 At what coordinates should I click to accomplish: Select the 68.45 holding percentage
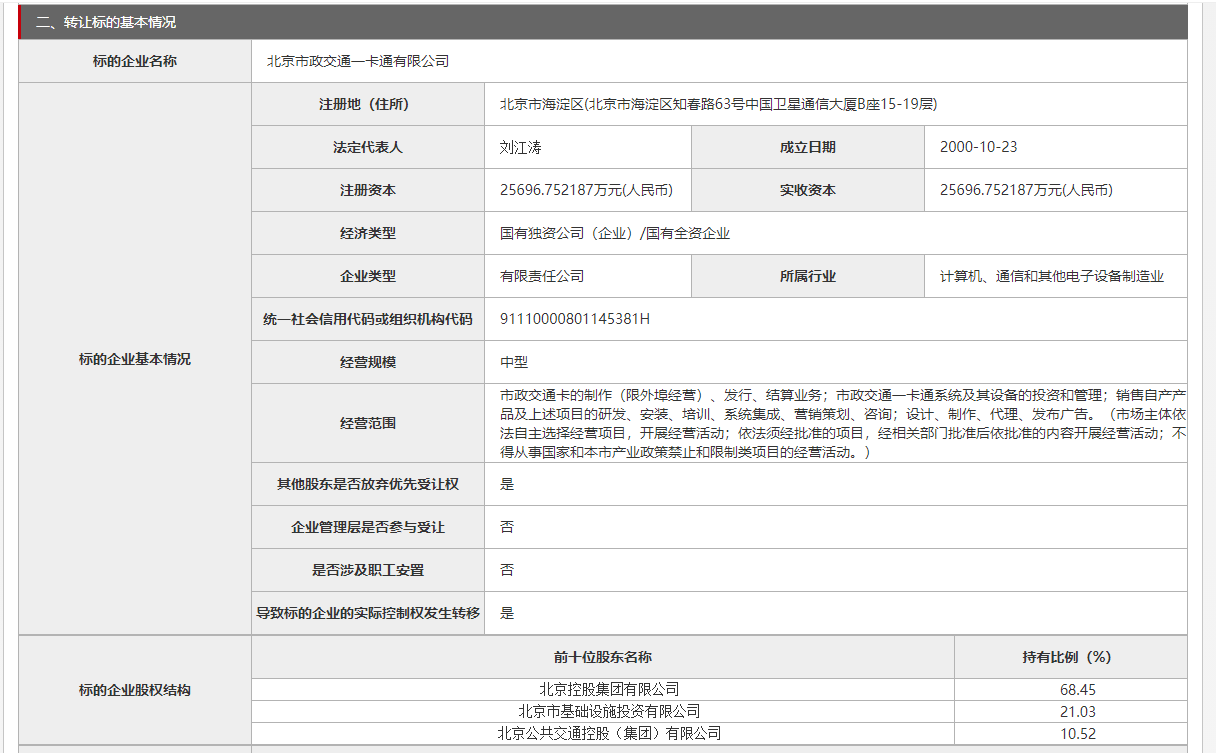(x=1078, y=689)
